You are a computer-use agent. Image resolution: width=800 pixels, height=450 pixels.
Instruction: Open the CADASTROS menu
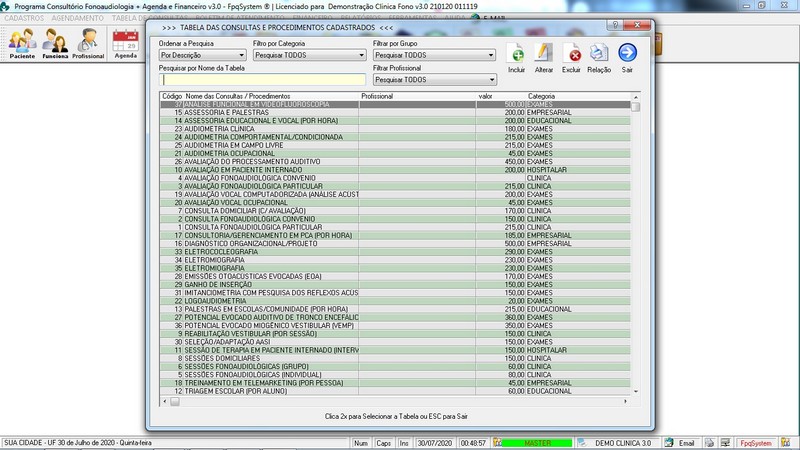(x=24, y=18)
